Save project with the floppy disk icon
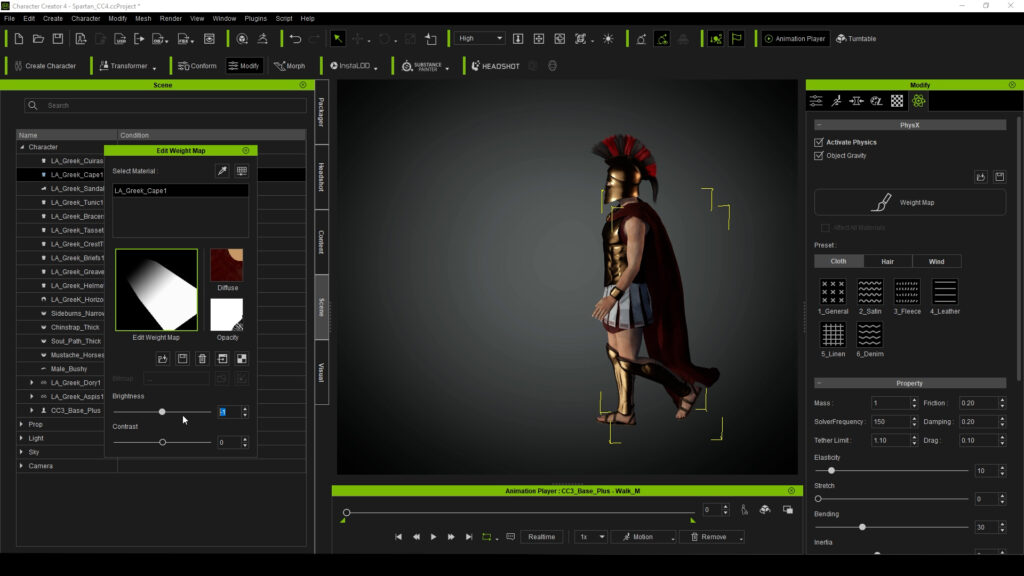The image size is (1024, 576). [57, 39]
